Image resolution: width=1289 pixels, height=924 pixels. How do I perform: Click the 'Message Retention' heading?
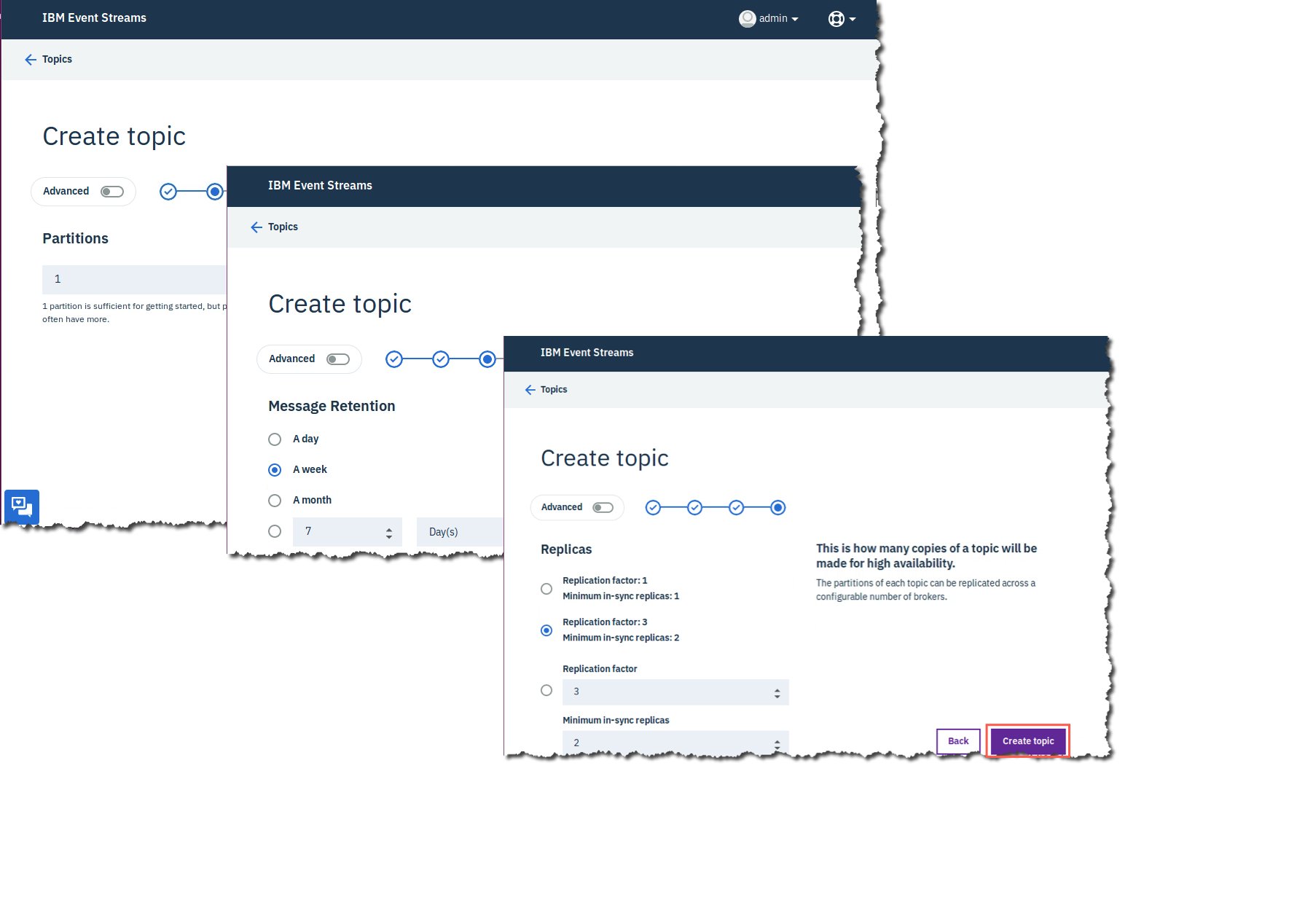click(332, 407)
